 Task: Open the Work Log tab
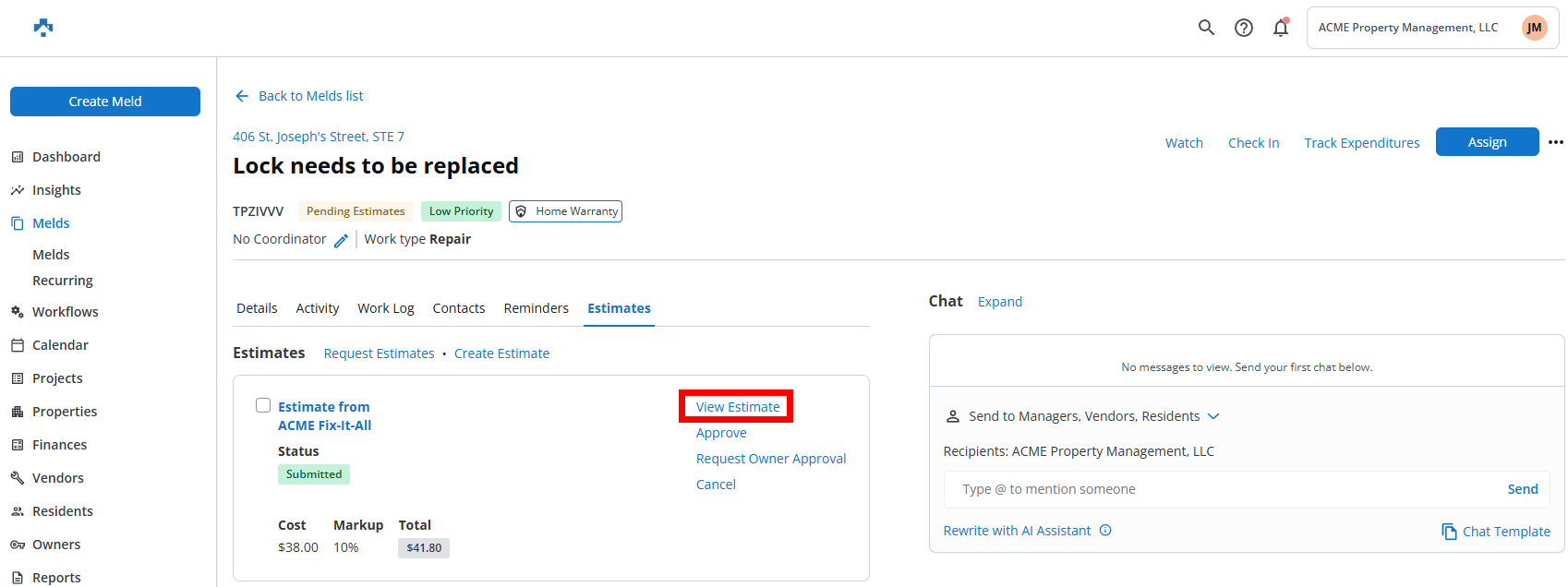coord(385,308)
